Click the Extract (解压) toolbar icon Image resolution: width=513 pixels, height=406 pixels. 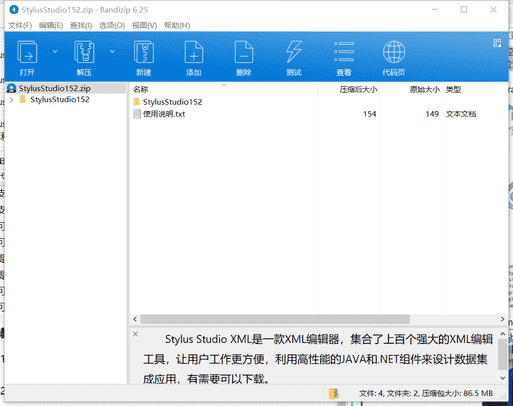click(84, 52)
